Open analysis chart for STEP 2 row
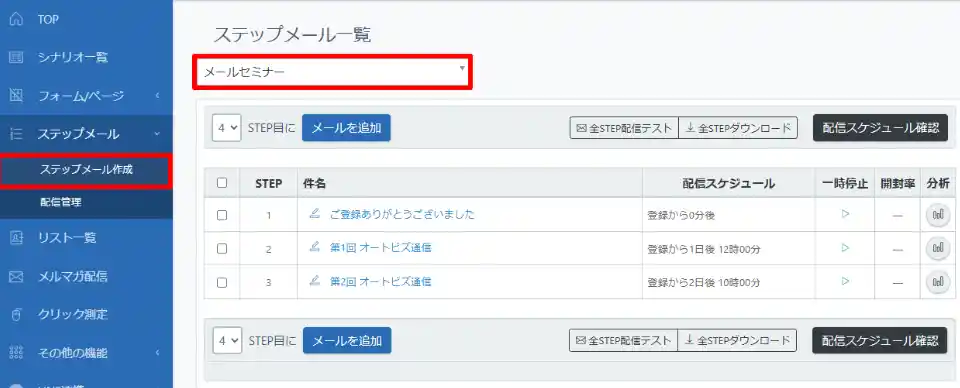 coord(938,248)
